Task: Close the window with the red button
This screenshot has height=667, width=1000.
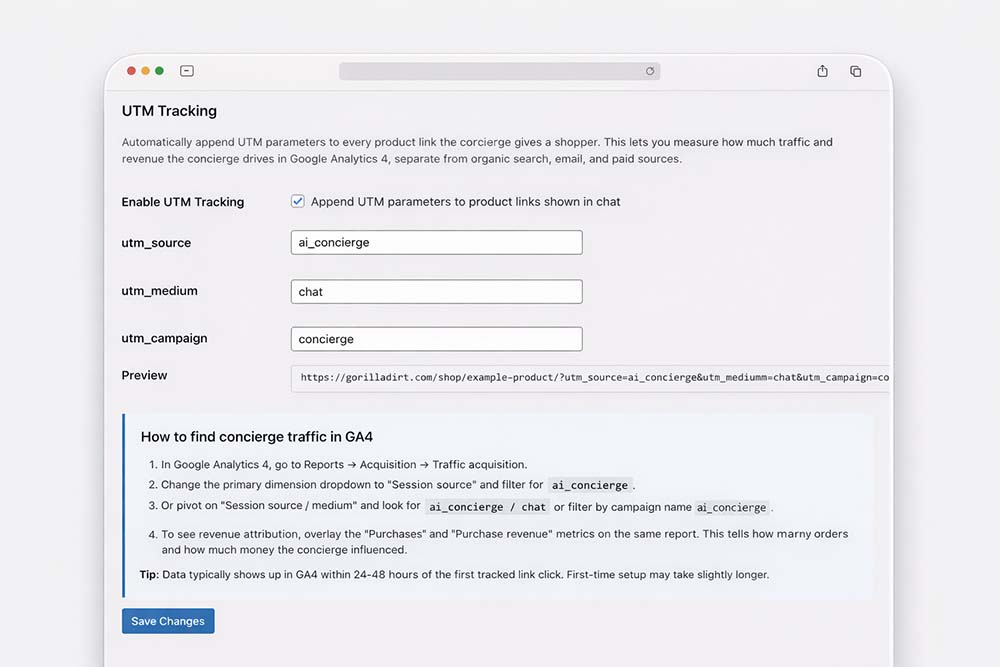Action: point(130,71)
